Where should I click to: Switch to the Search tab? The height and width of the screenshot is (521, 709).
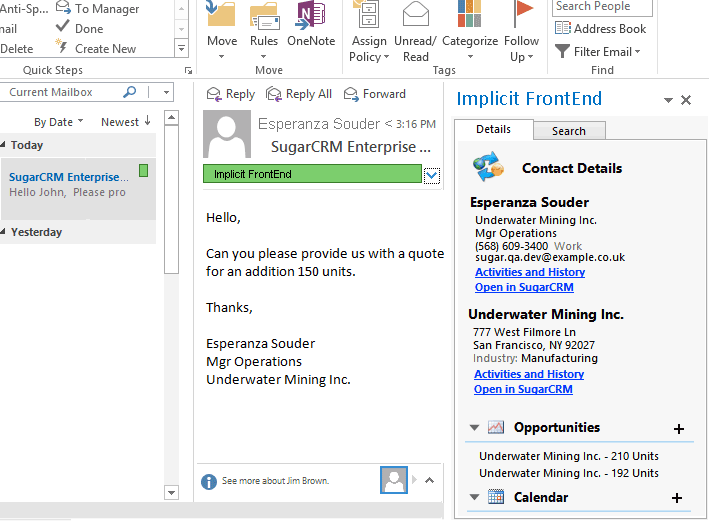pyautogui.click(x=569, y=131)
